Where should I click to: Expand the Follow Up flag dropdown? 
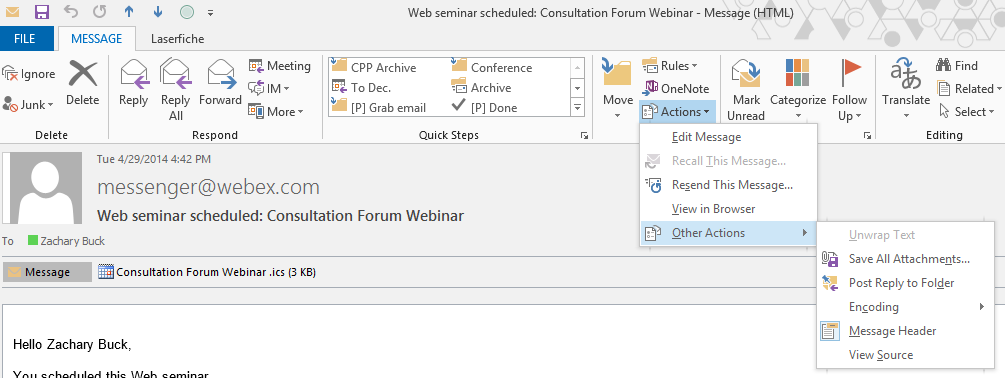pos(849,89)
